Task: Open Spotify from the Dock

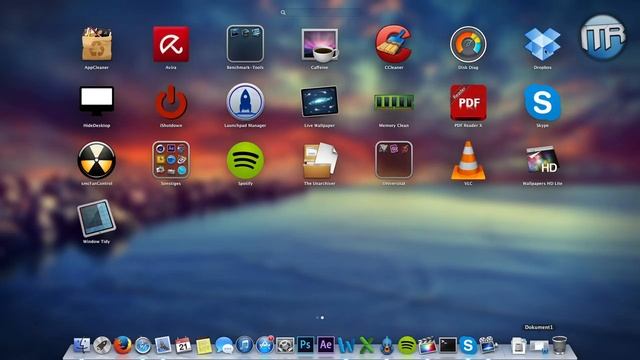Action: point(407,345)
